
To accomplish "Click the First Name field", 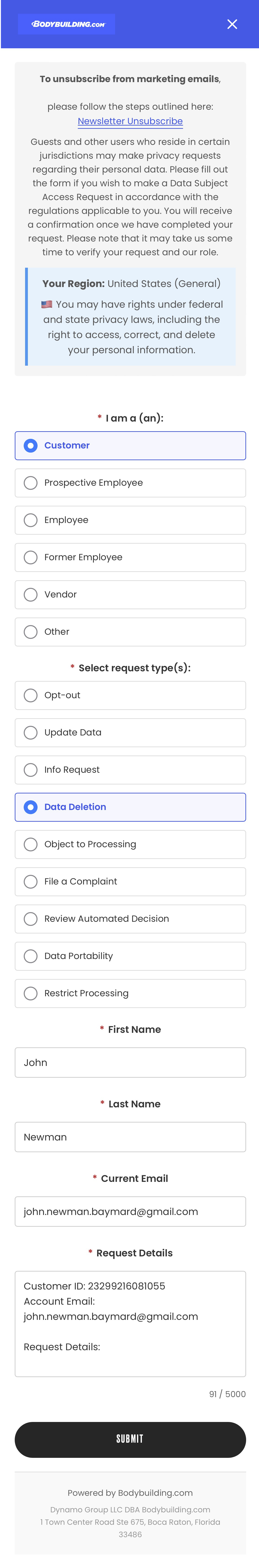I will tap(130, 1062).
